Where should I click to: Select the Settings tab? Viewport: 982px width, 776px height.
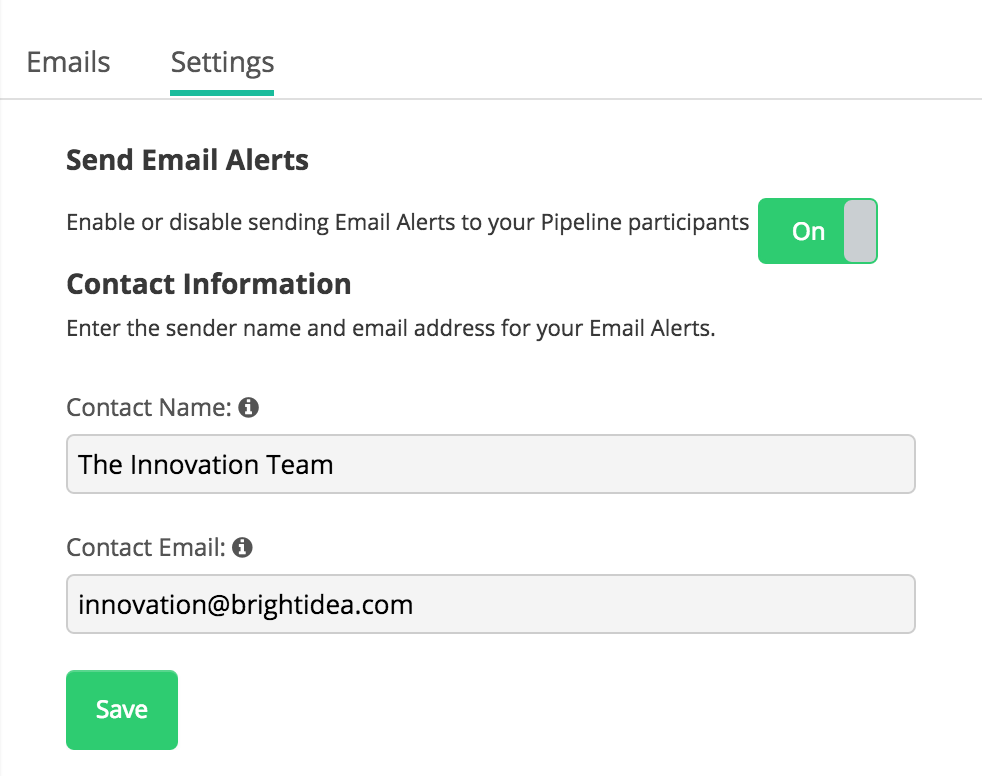coord(222,63)
